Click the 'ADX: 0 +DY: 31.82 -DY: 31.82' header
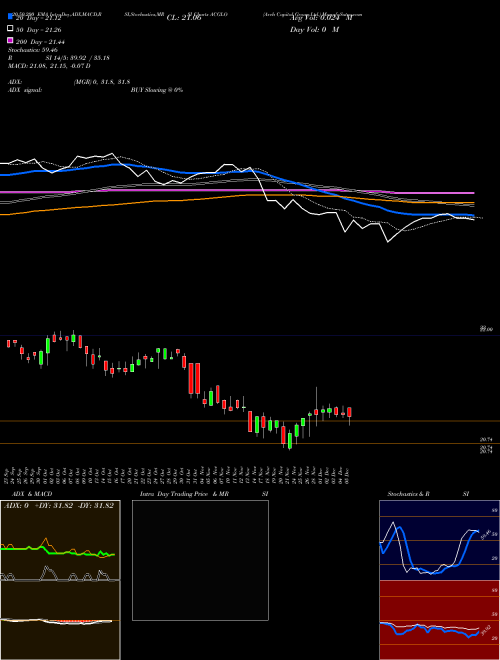Screen dimensions: 500x660 [59, 506]
